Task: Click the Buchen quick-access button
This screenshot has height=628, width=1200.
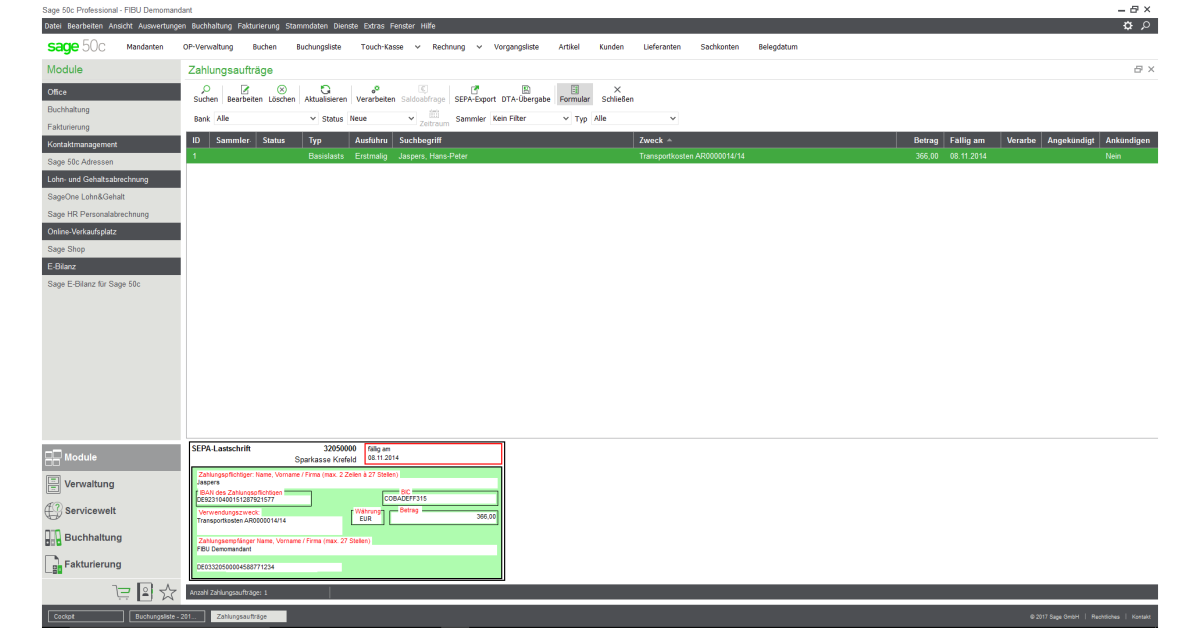Action: [x=265, y=47]
